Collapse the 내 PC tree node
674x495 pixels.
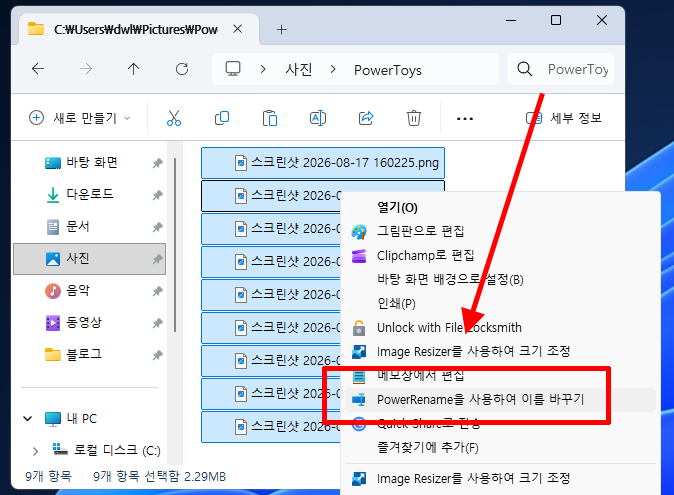click(x=28, y=419)
